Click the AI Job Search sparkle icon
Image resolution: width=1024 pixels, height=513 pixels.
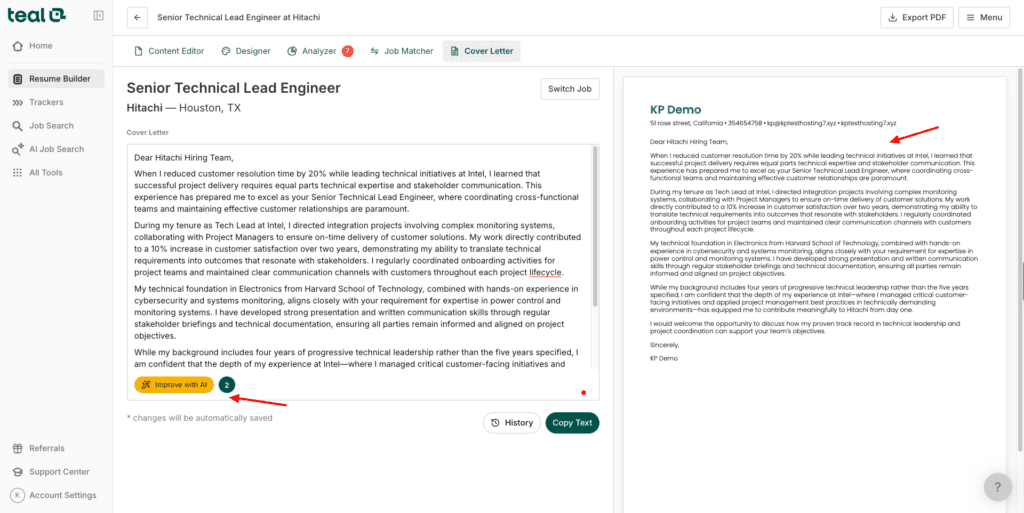18,149
